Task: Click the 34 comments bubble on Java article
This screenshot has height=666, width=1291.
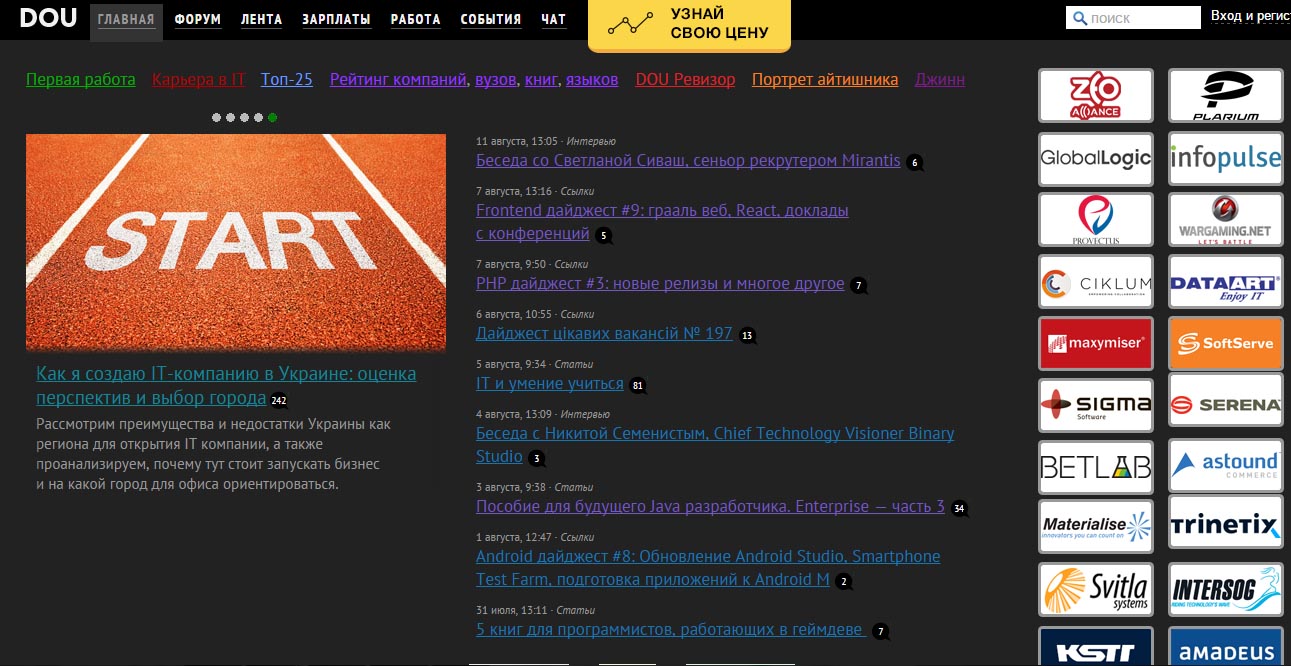Action: pos(959,508)
